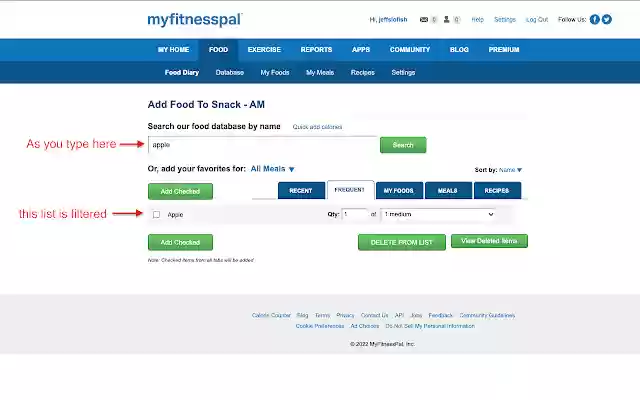Open the 1 medium serving size dropdown
The width and height of the screenshot is (640, 400).
[438, 214]
